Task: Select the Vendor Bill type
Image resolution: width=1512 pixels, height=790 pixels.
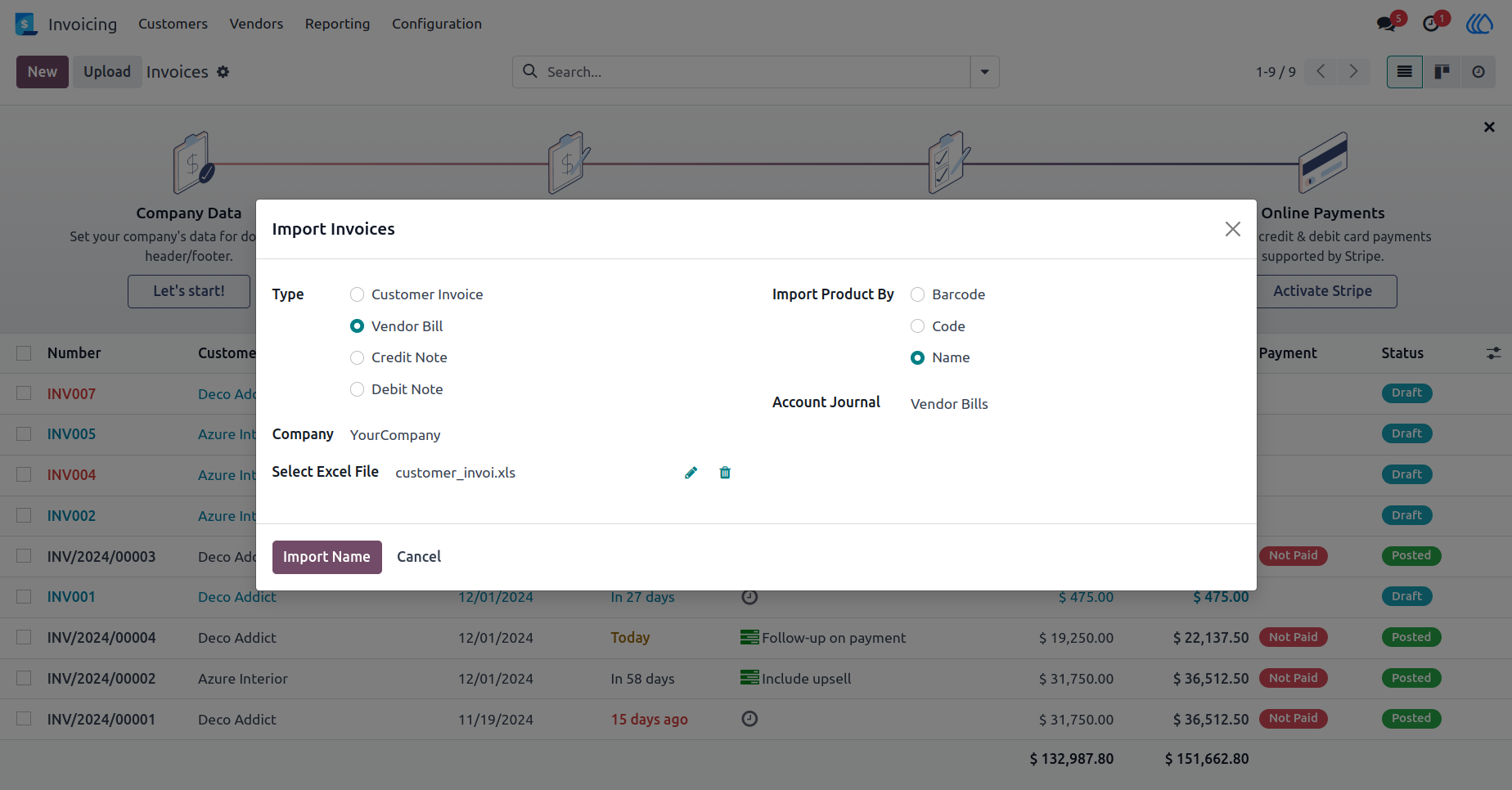Action: pos(357,326)
